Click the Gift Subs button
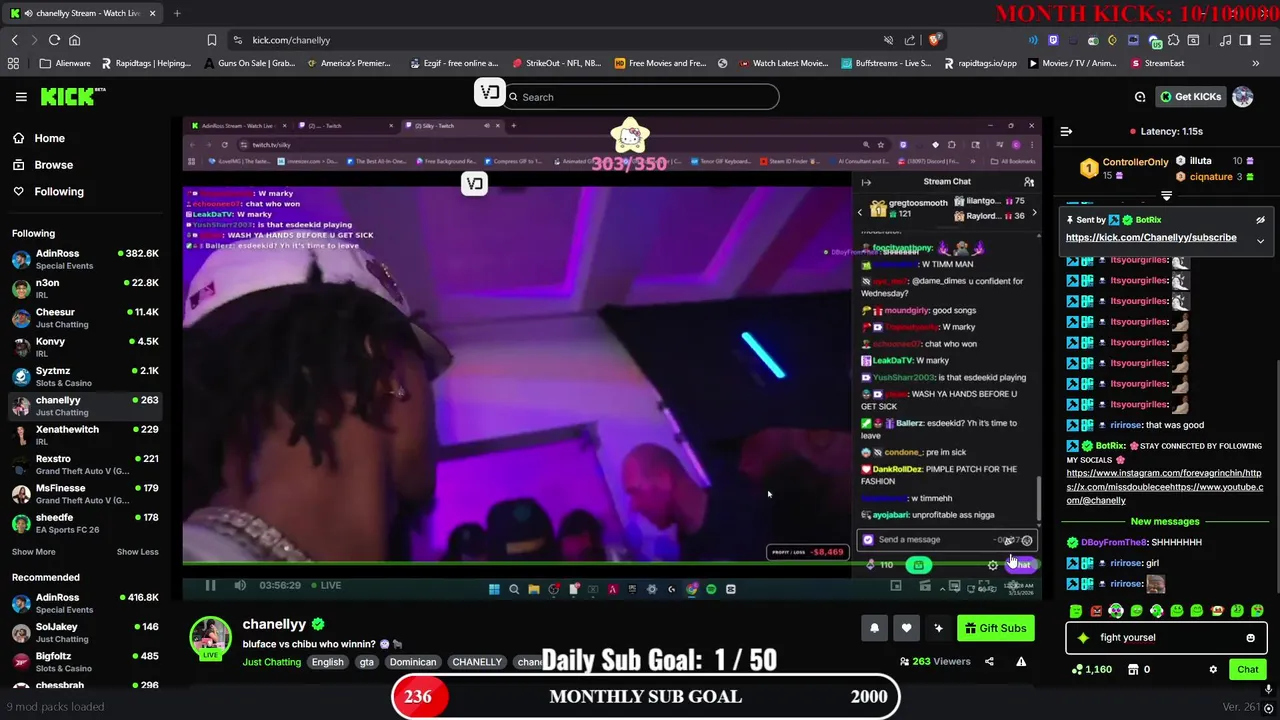1280x720 pixels. (995, 628)
